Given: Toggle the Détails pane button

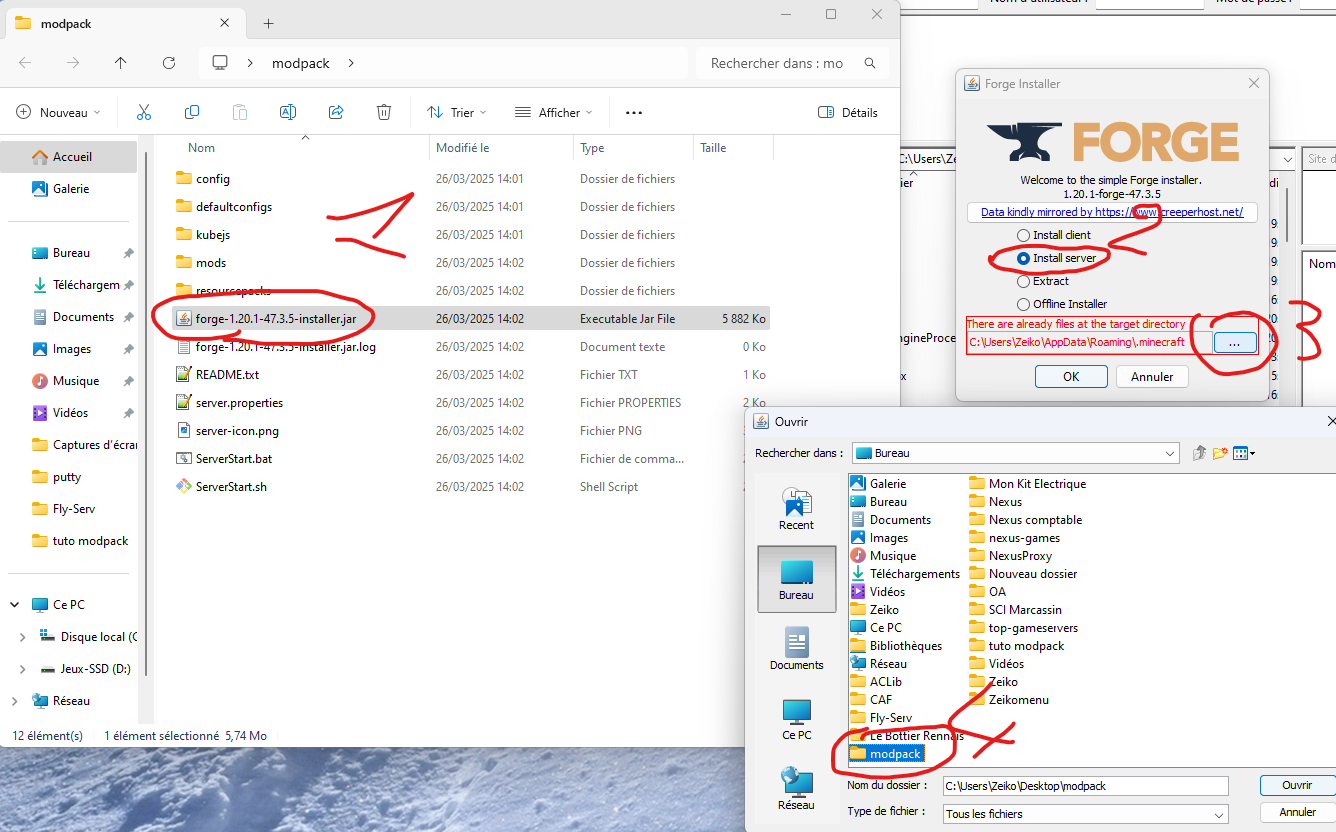Looking at the screenshot, I should (848, 112).
